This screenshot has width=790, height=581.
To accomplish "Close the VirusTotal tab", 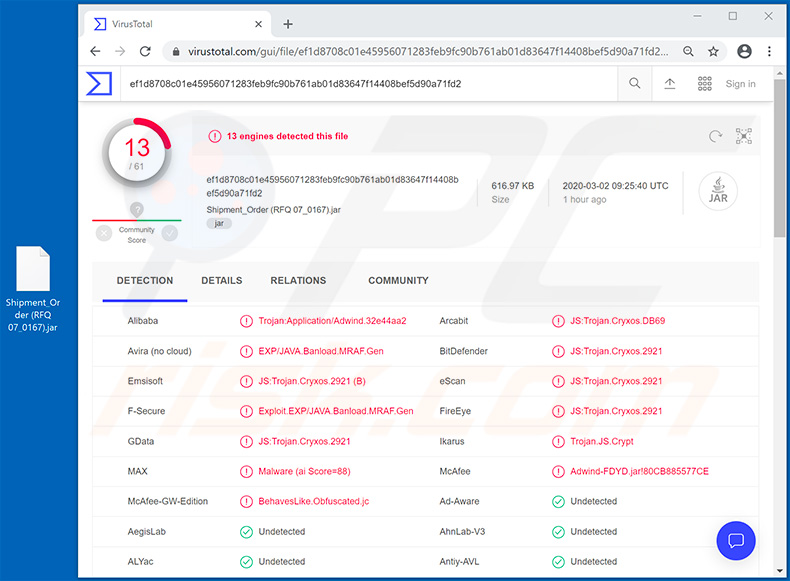I will (258, 24).
